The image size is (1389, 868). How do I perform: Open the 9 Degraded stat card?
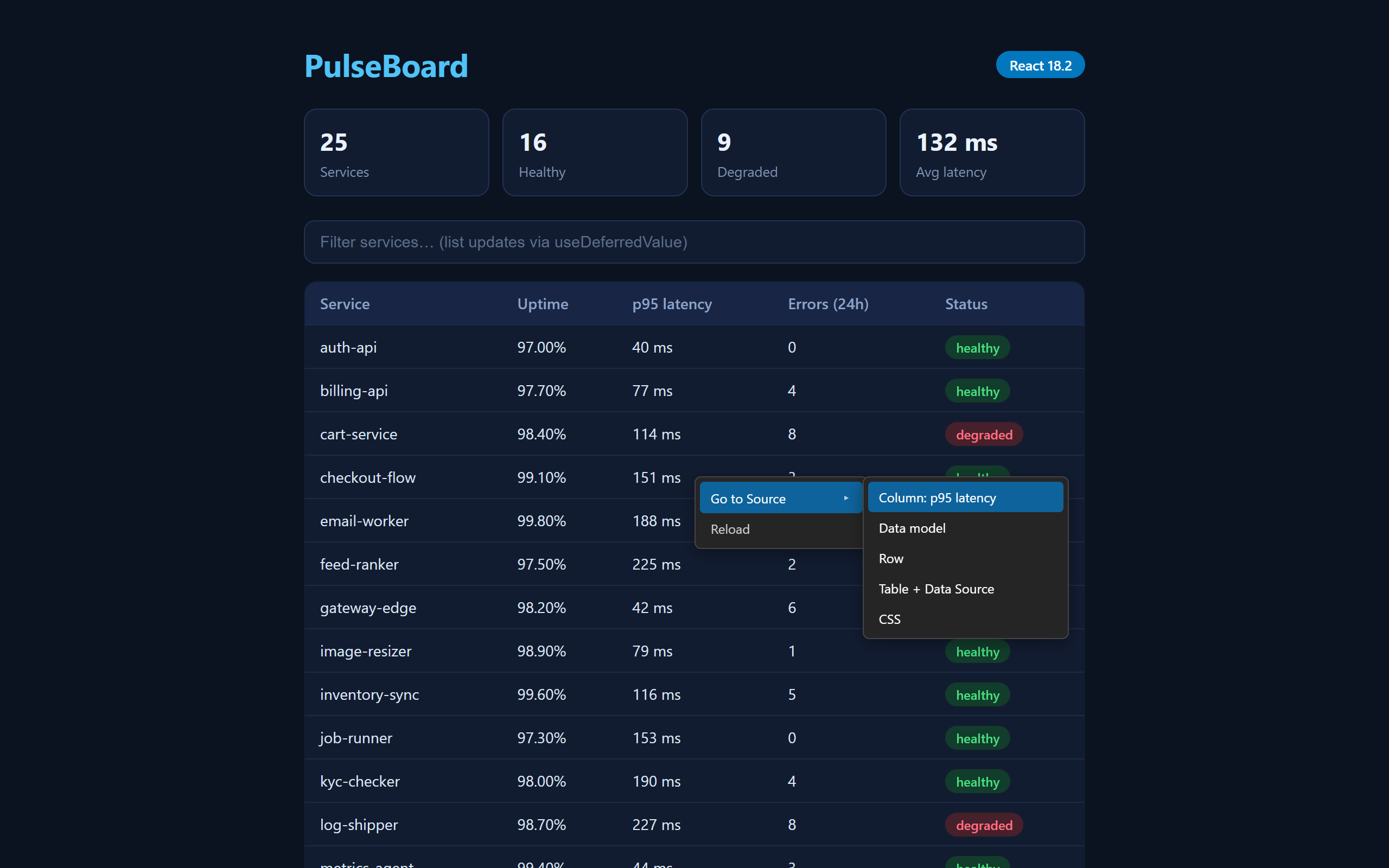[x=793, y=152]
